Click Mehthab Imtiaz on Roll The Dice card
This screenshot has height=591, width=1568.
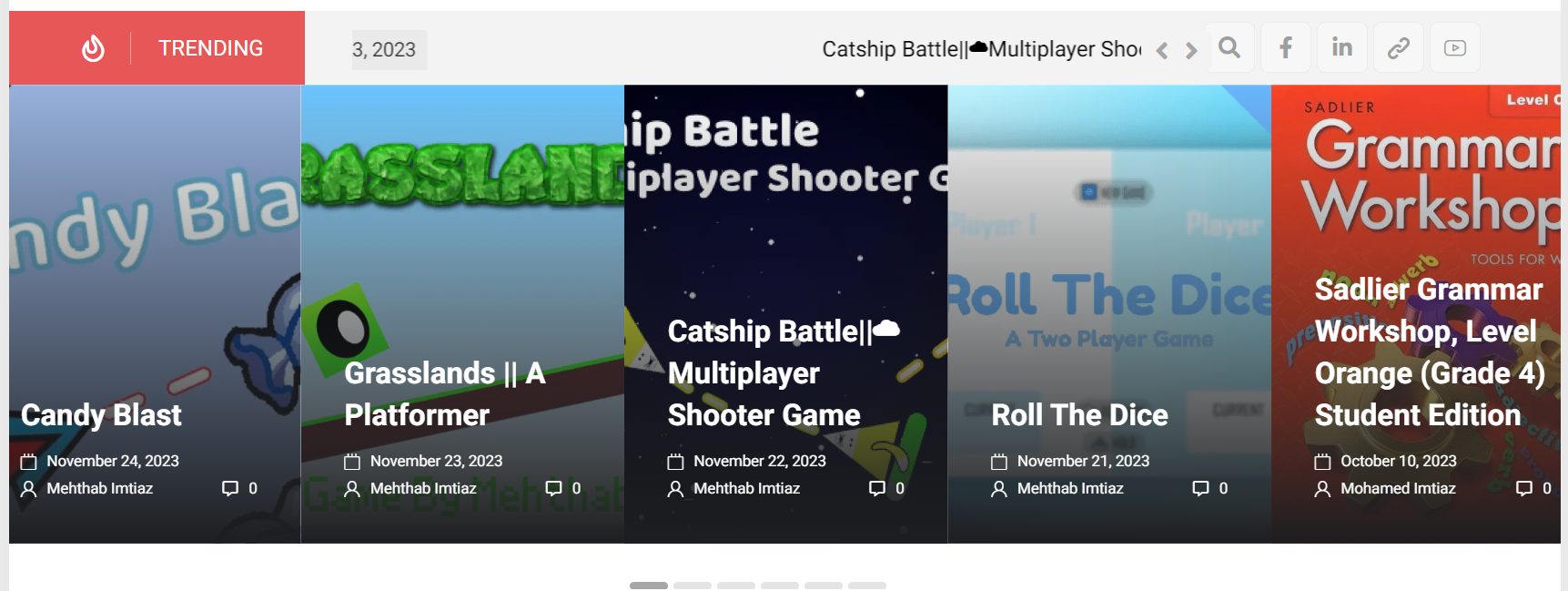(x=1070, y=489)
